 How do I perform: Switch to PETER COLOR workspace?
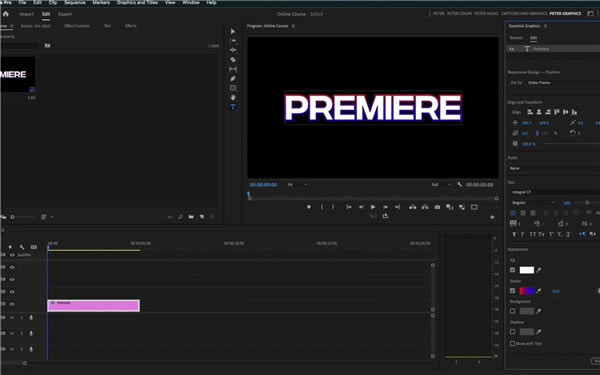click(x=459, y=13)
